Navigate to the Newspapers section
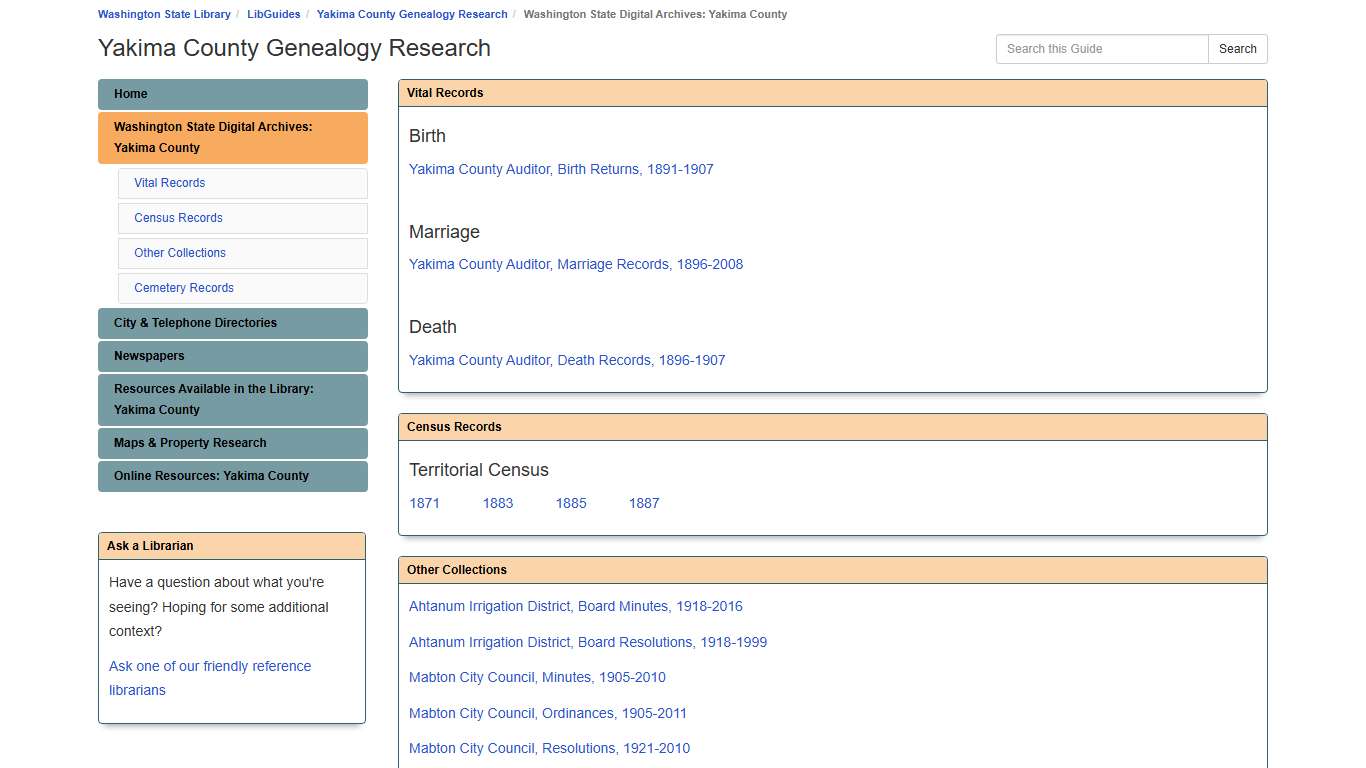 (x=148, y=356)
